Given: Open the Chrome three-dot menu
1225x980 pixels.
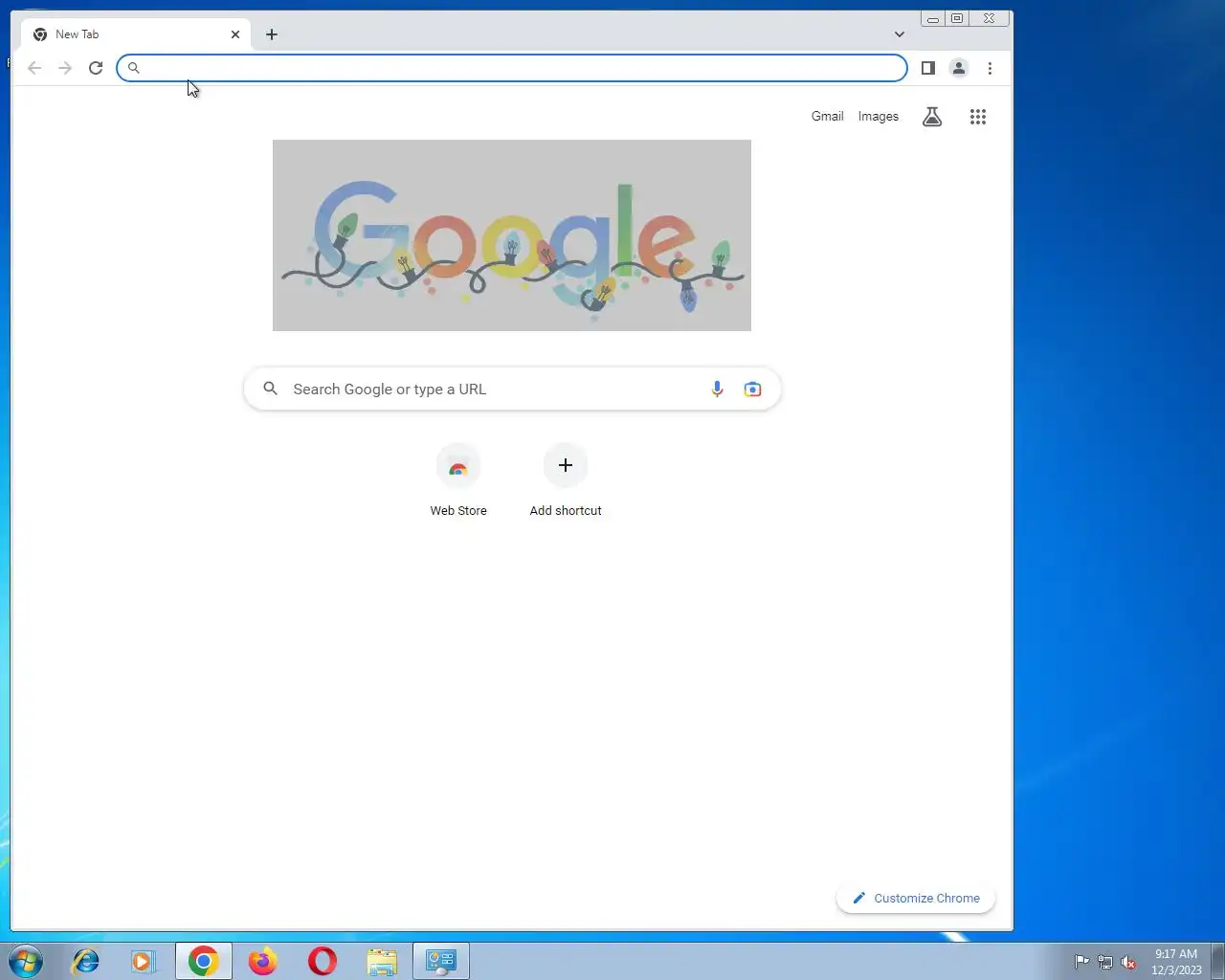Looking at the screenshot, I should pyautogui.click(x=990, y=68).
